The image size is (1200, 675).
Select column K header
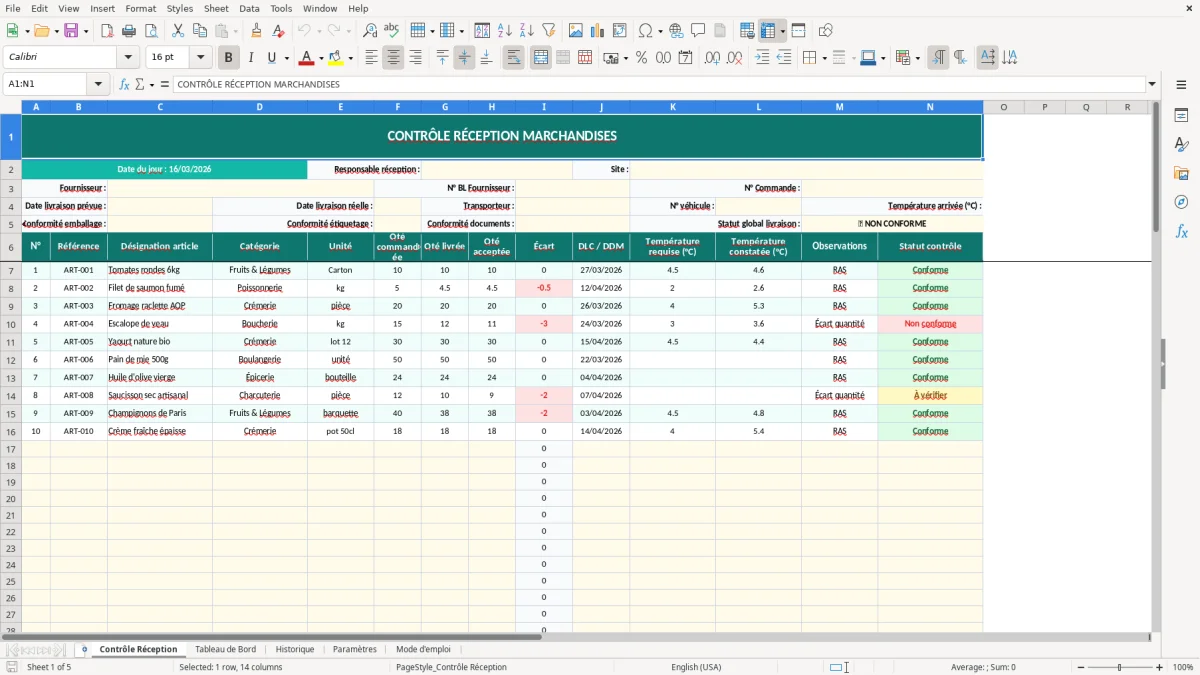(672, 107)
